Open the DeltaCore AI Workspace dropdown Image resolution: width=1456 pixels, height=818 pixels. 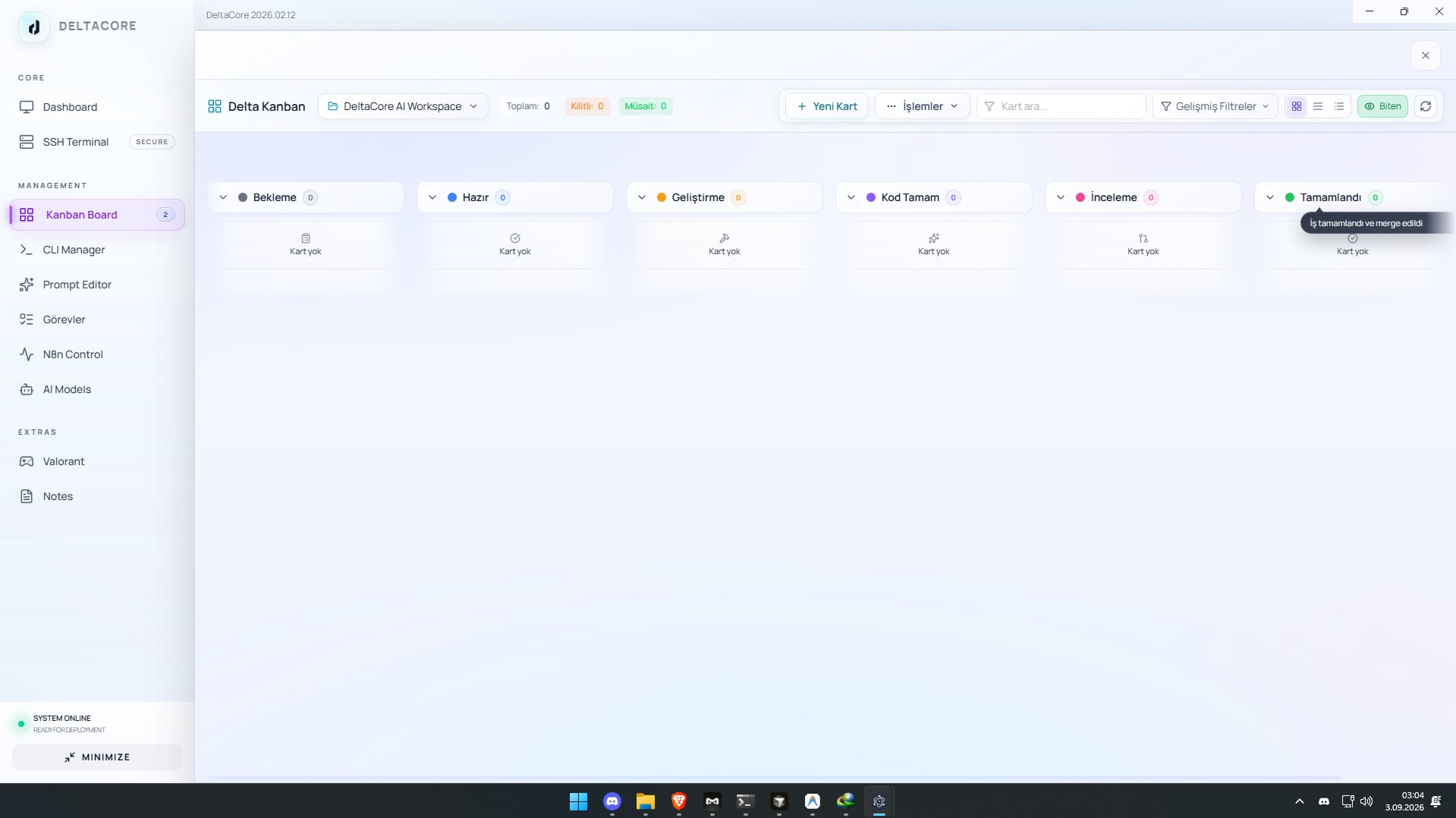[x=403, y=106]
